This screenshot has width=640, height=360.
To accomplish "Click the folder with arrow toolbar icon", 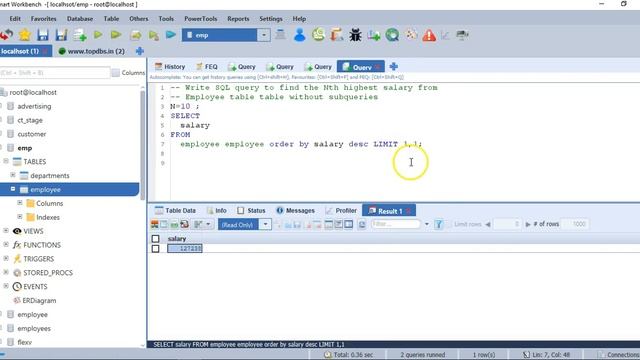I will 136,35.
